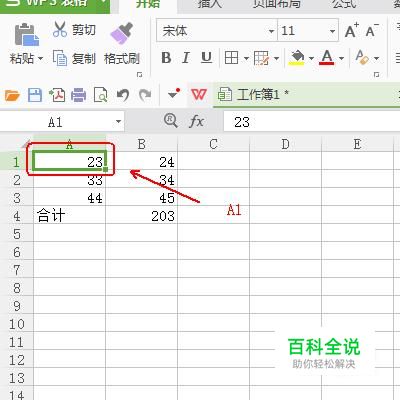Open font group dialog launcher

377,75
